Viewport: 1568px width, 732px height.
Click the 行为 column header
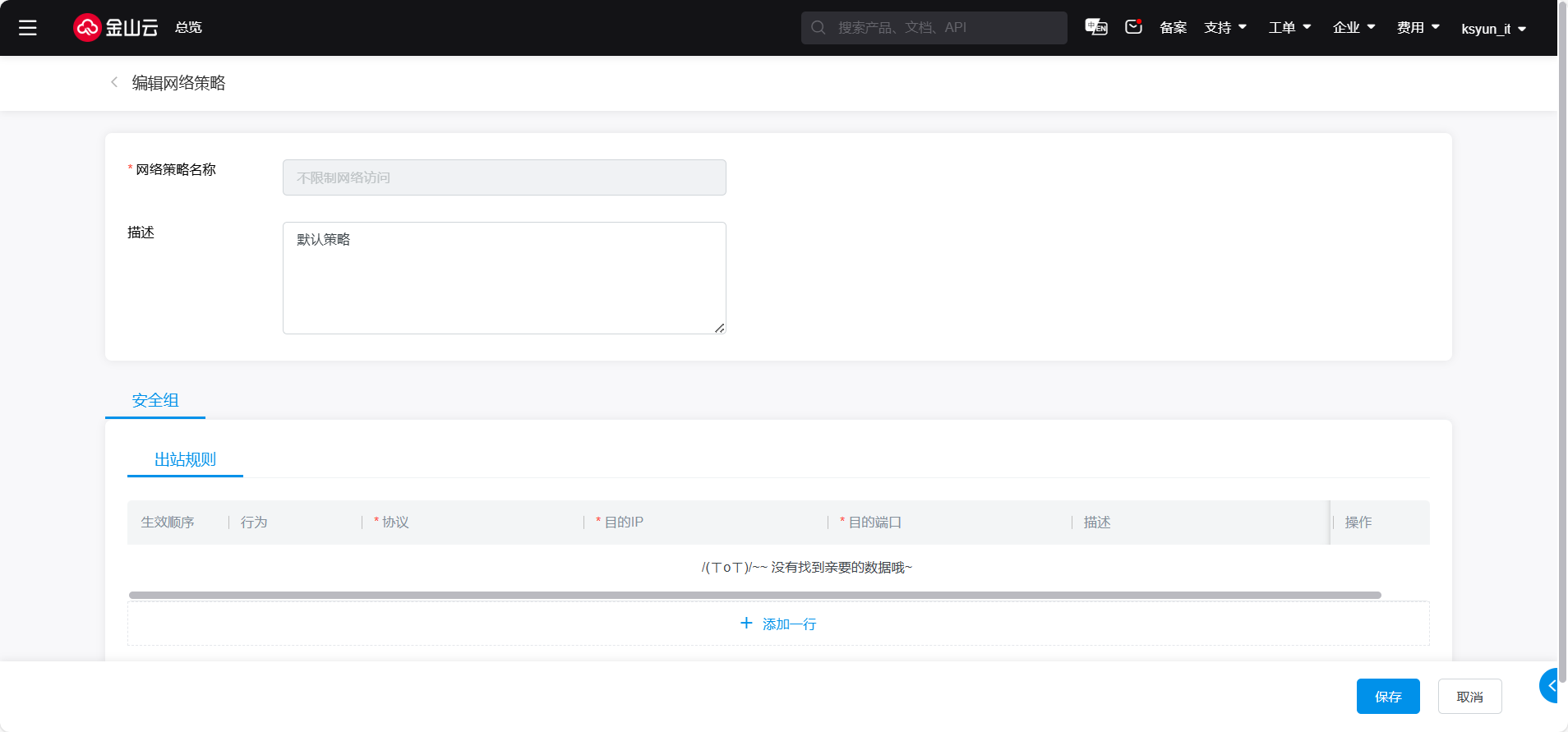(x=254, y=523)
